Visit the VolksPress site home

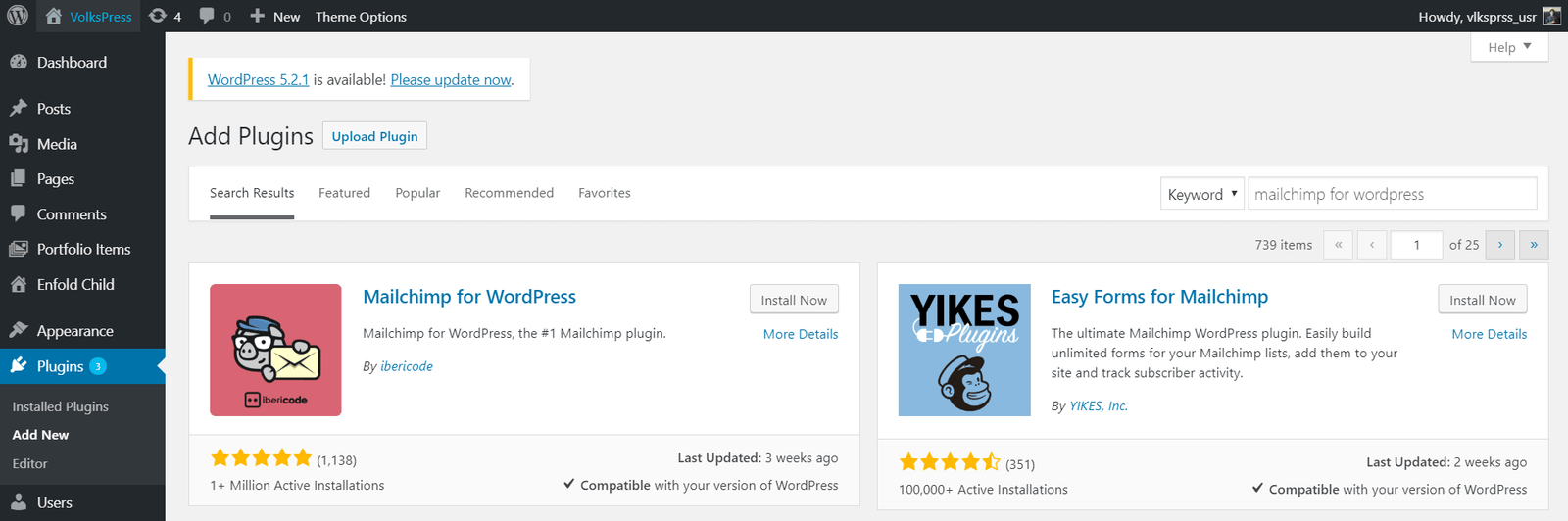coord(88,17)
